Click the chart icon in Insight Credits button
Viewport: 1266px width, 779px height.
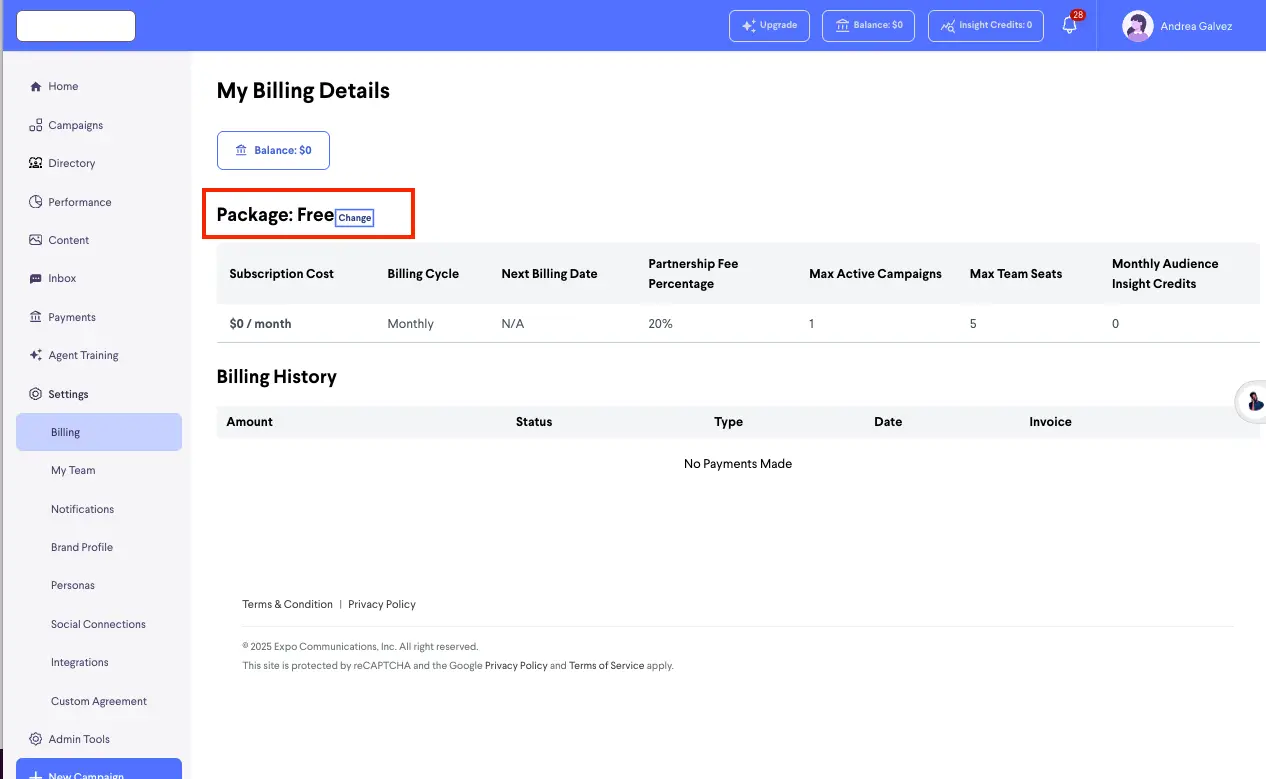coord(948,26)
